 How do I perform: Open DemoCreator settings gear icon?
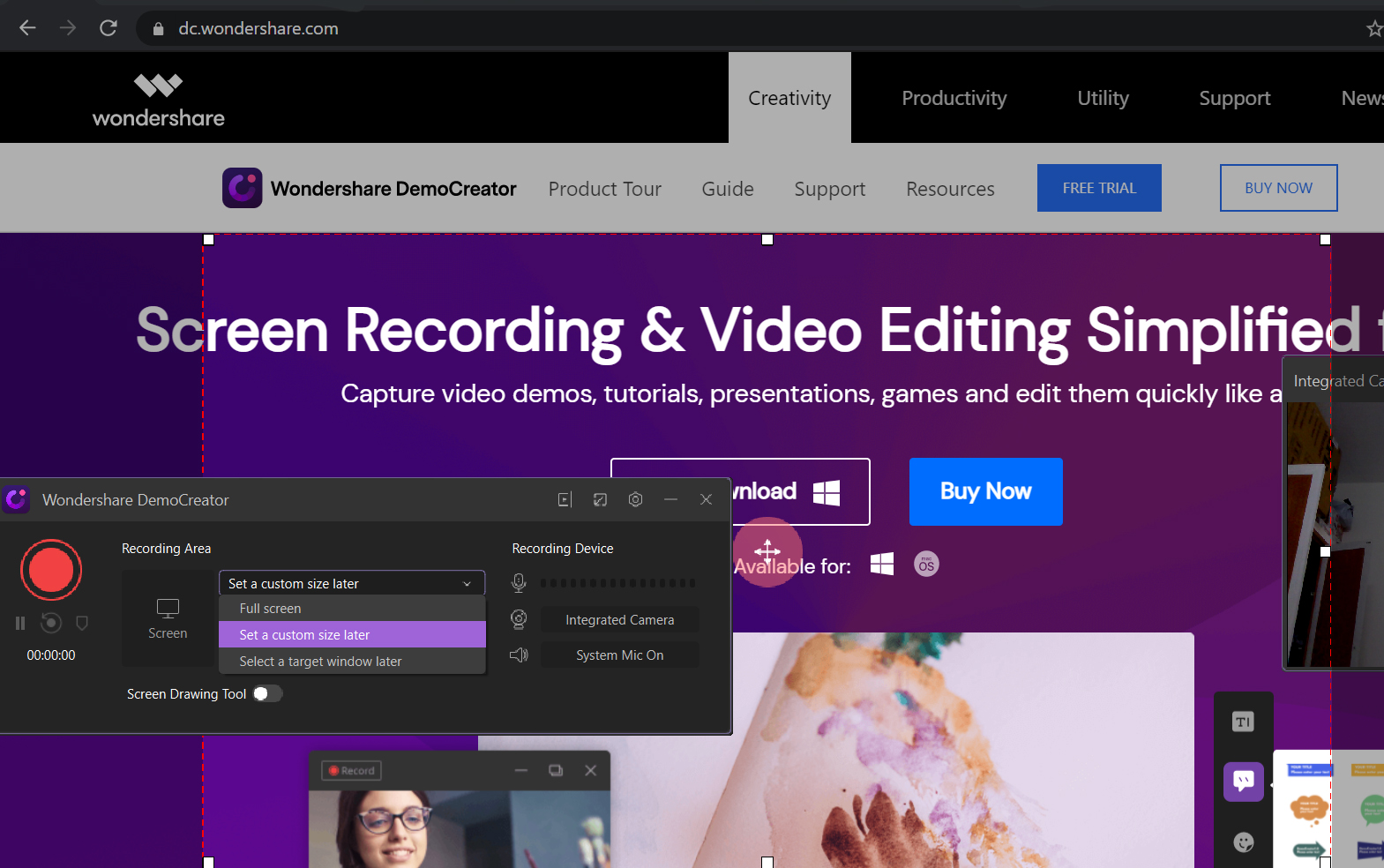coord(635,499)
